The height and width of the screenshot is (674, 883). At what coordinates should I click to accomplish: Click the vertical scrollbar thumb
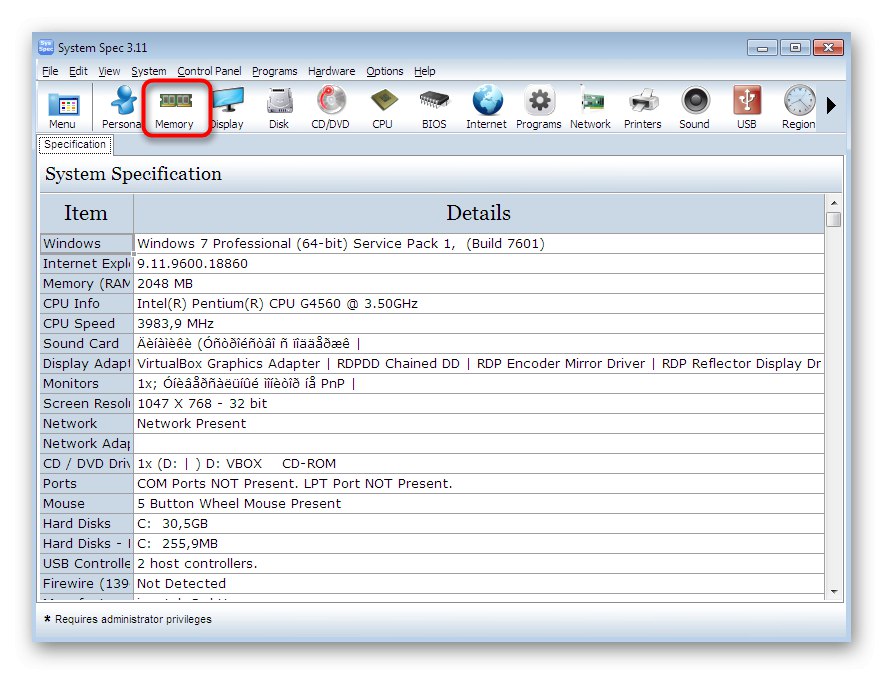(833, 219)
